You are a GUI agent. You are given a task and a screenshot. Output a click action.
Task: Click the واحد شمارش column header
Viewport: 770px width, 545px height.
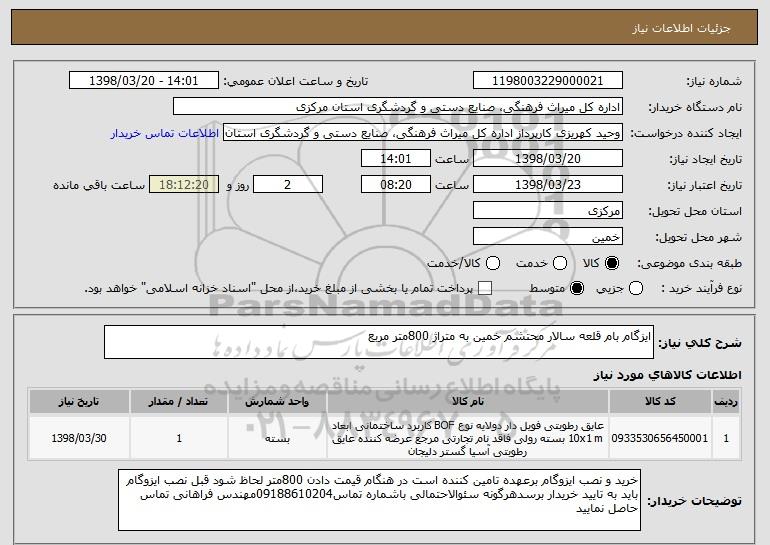[x=277, y=402]
